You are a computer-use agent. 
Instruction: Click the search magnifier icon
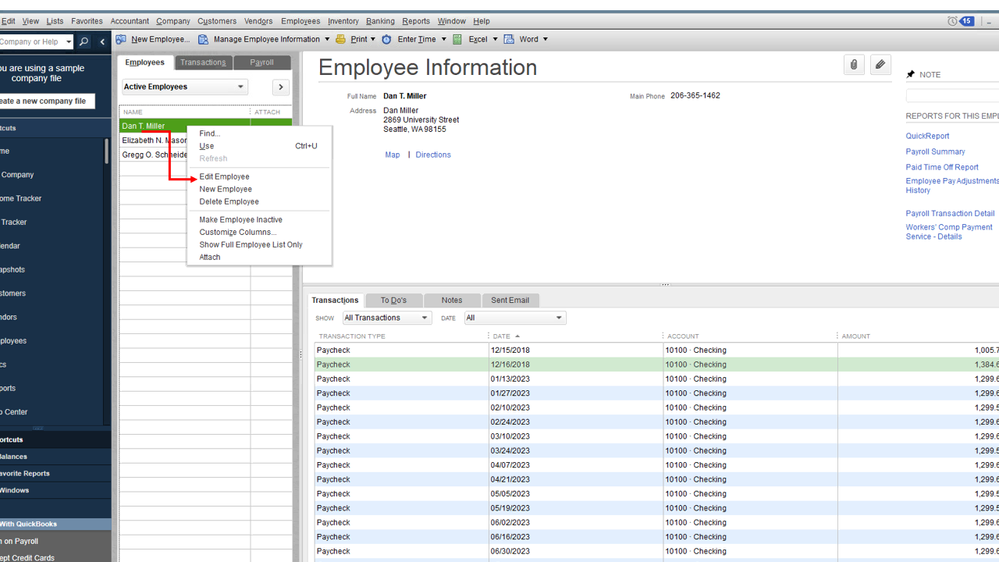(84, 42)
